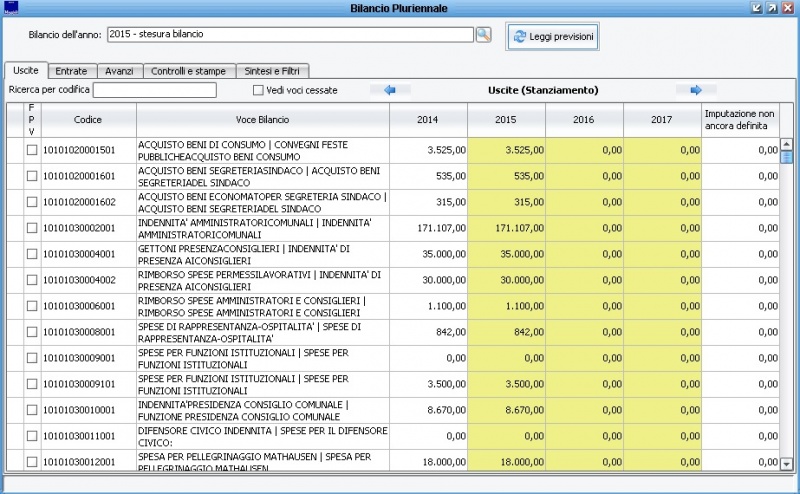
Task: Sort table by Codice column header
Action: [x=88, y=119]
